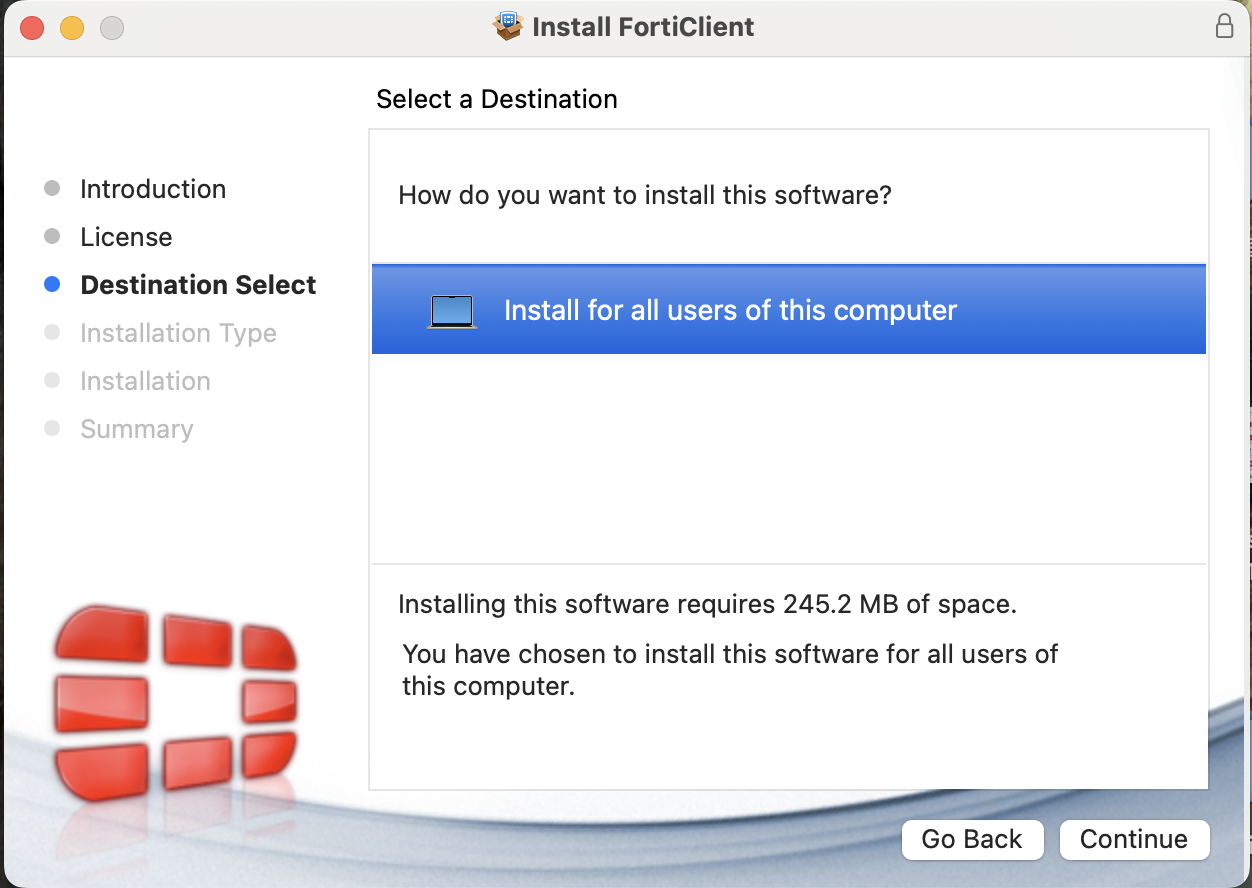
Task: Click the blue bullet beside Destination Select
Action: click(x=53, y=285)
